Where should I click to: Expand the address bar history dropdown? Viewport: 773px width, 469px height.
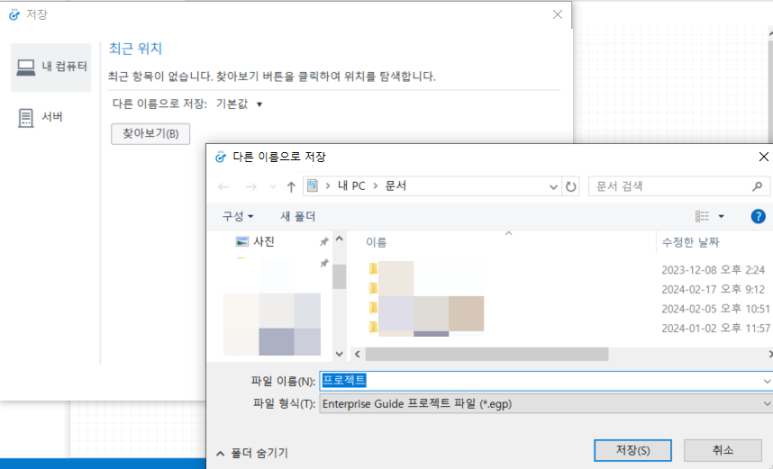click(553, 186)
